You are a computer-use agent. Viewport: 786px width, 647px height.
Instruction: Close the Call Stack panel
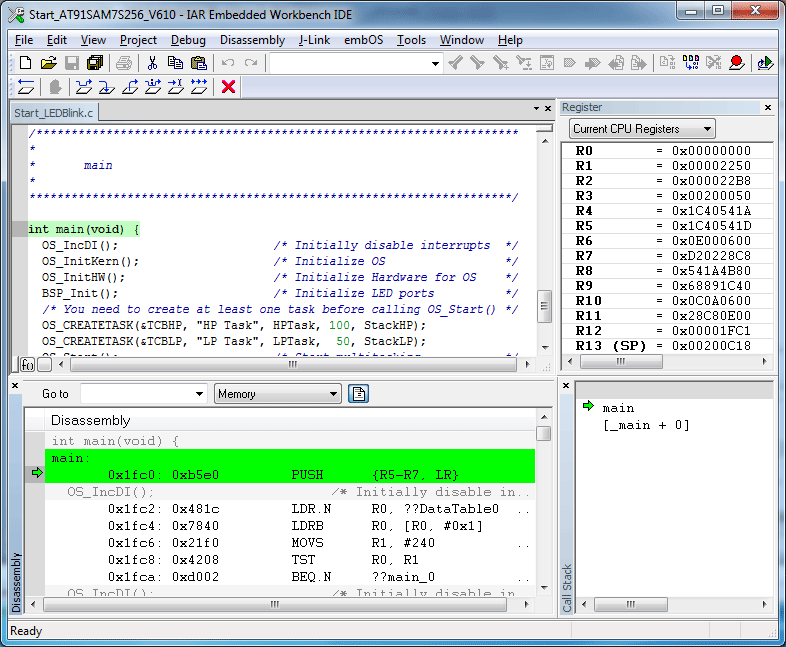pos(566,385)
